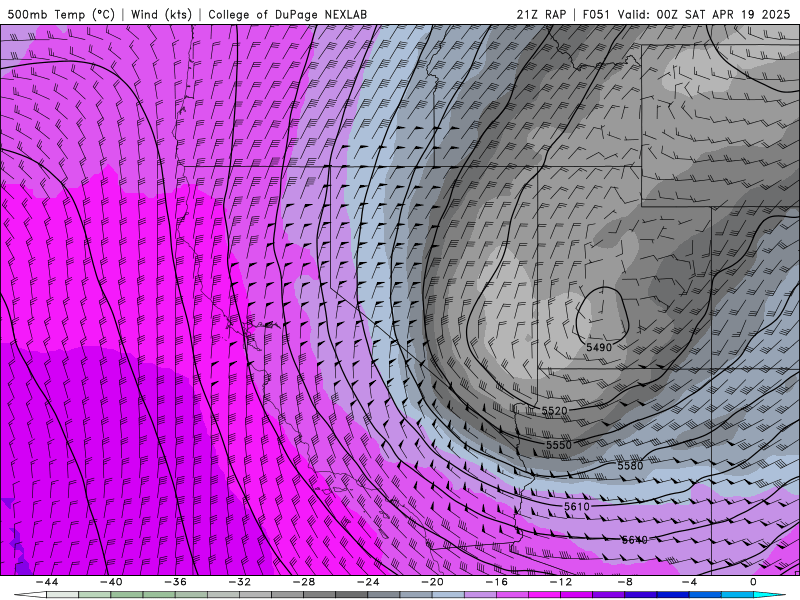Click the 5580 height contour label

tap(630, 466)
